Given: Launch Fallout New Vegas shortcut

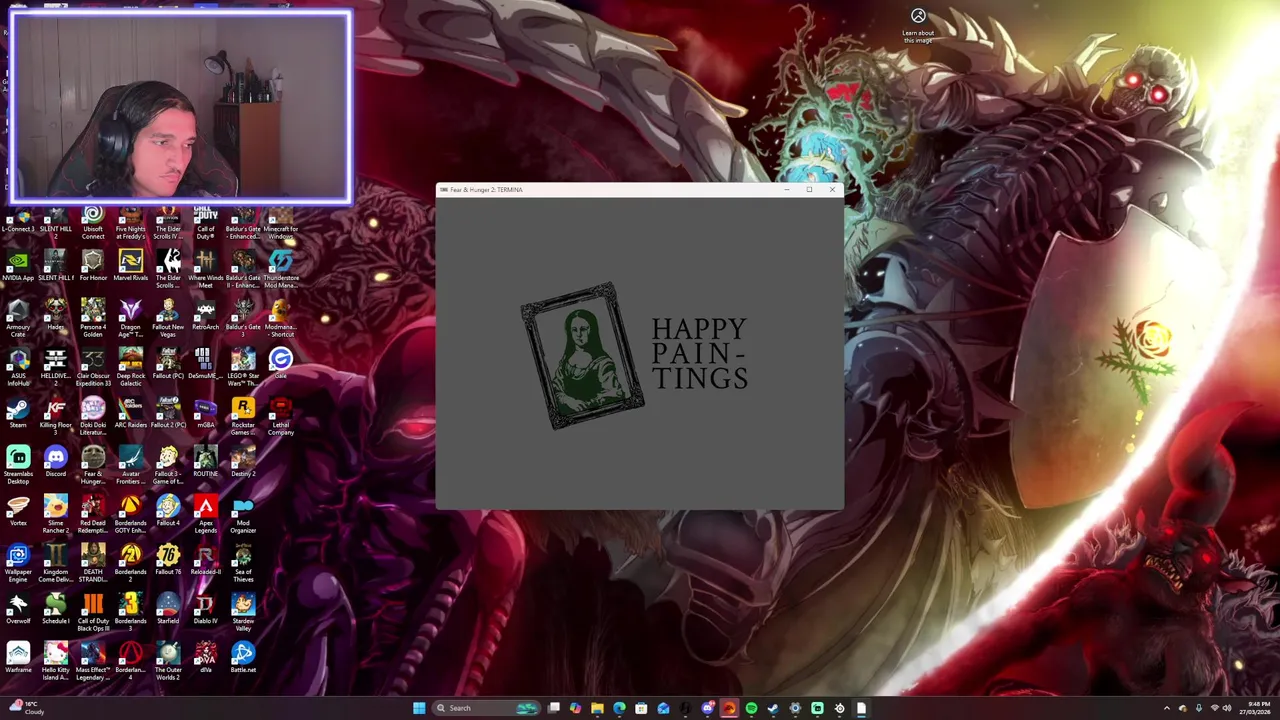Looking at the screenshot, I should (x=168, y=316).
